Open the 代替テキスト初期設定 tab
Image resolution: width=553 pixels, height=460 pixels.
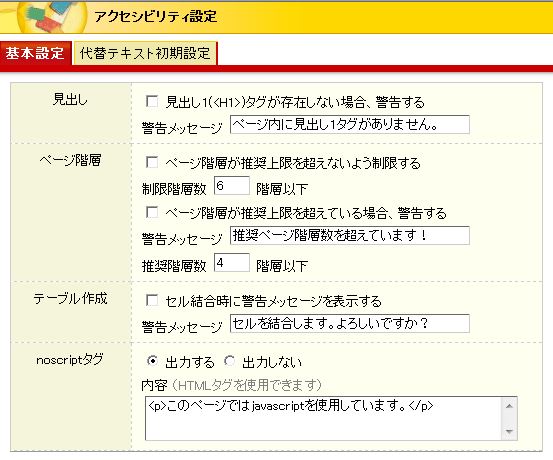[145, 53]
